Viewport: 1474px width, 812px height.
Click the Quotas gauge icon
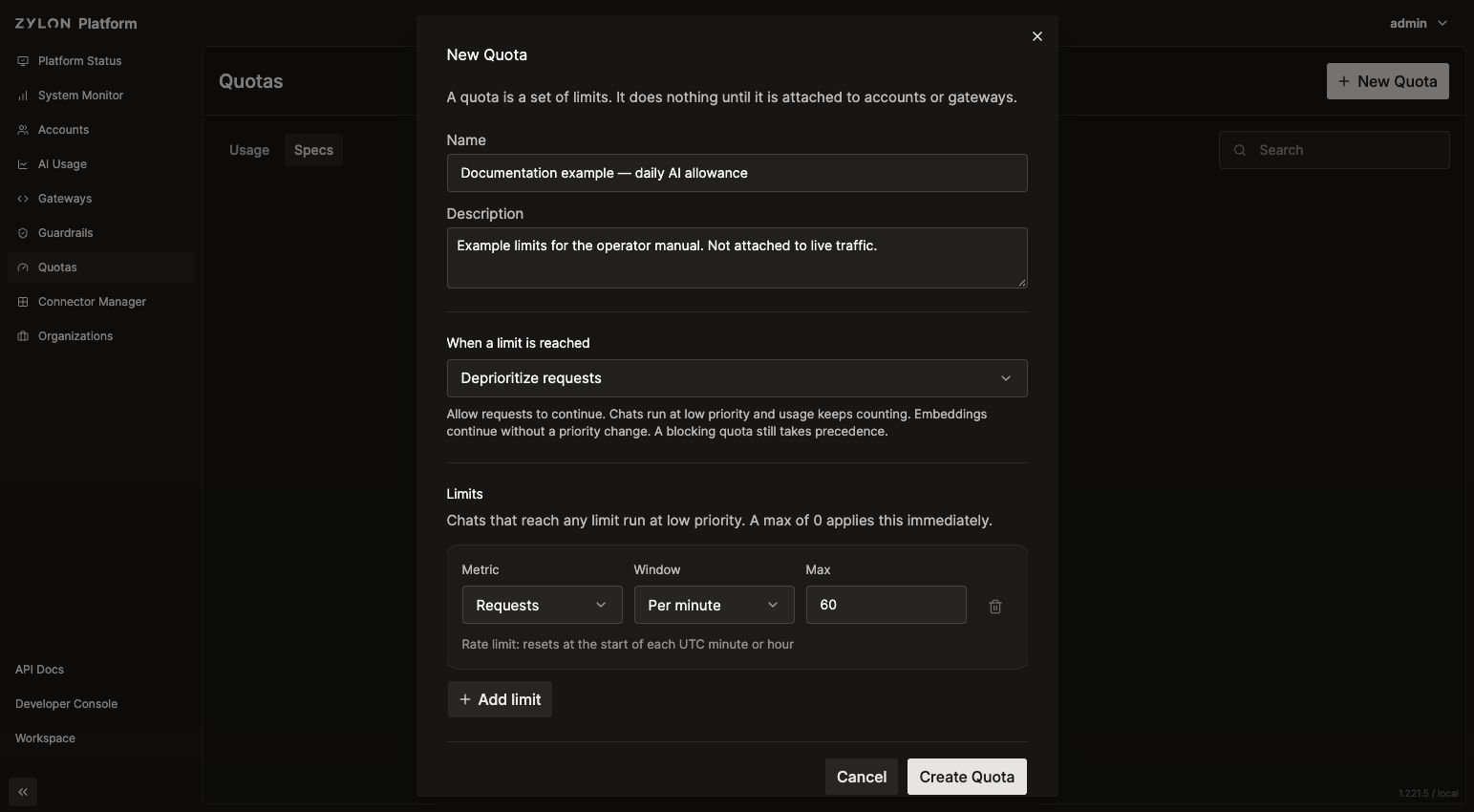point(23,267)
